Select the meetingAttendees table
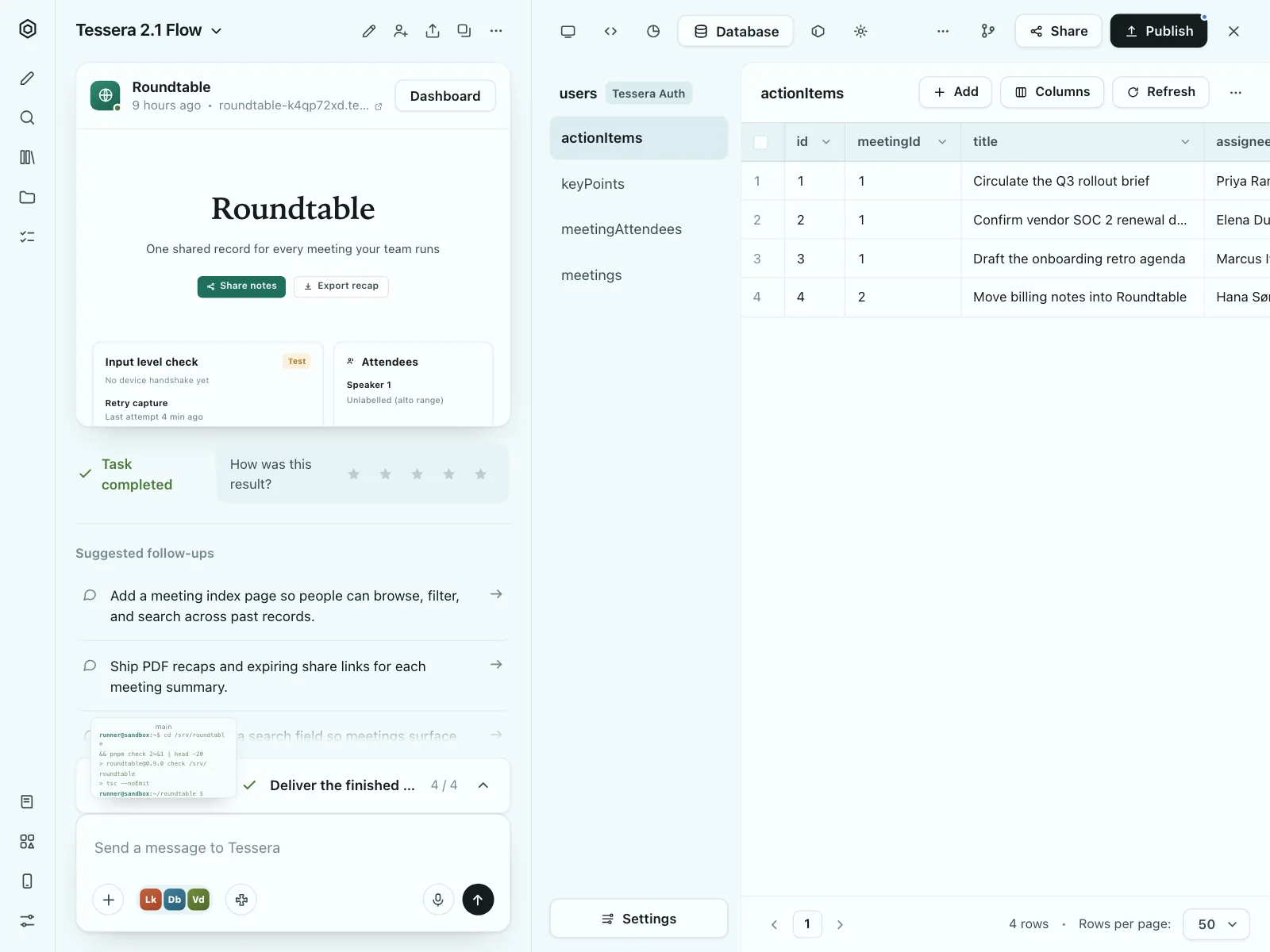The height and width of the screenshot is (952, 1270). coord(639,229)
